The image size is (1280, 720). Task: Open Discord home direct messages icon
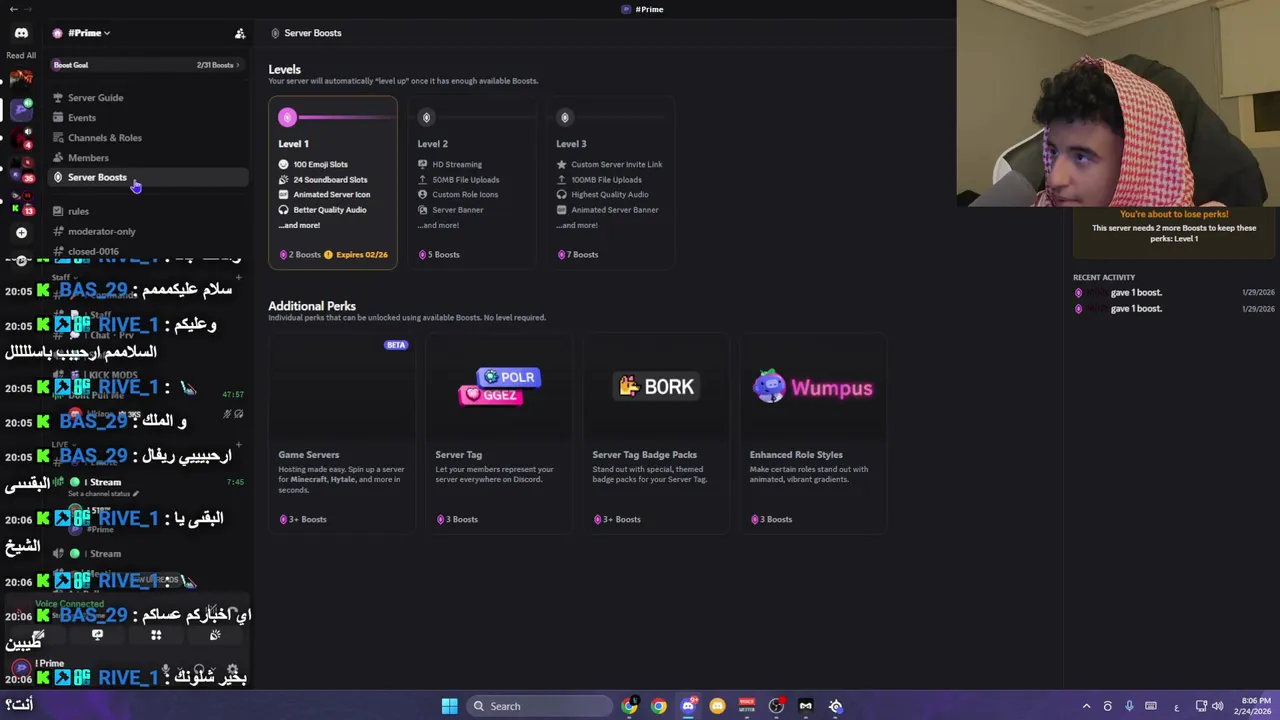pos(21,33)
